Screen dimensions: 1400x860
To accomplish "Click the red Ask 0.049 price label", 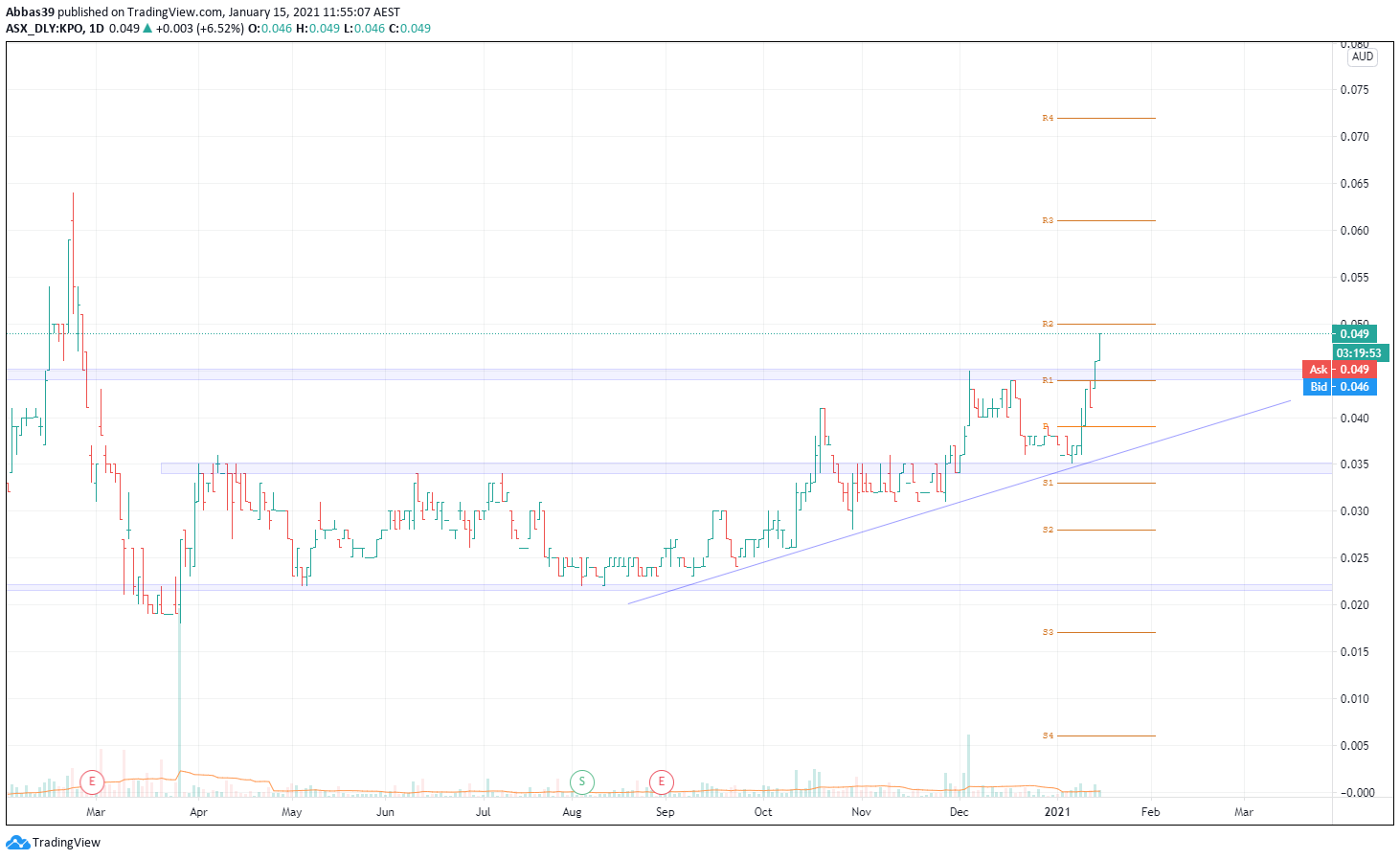I will 1341,370.
